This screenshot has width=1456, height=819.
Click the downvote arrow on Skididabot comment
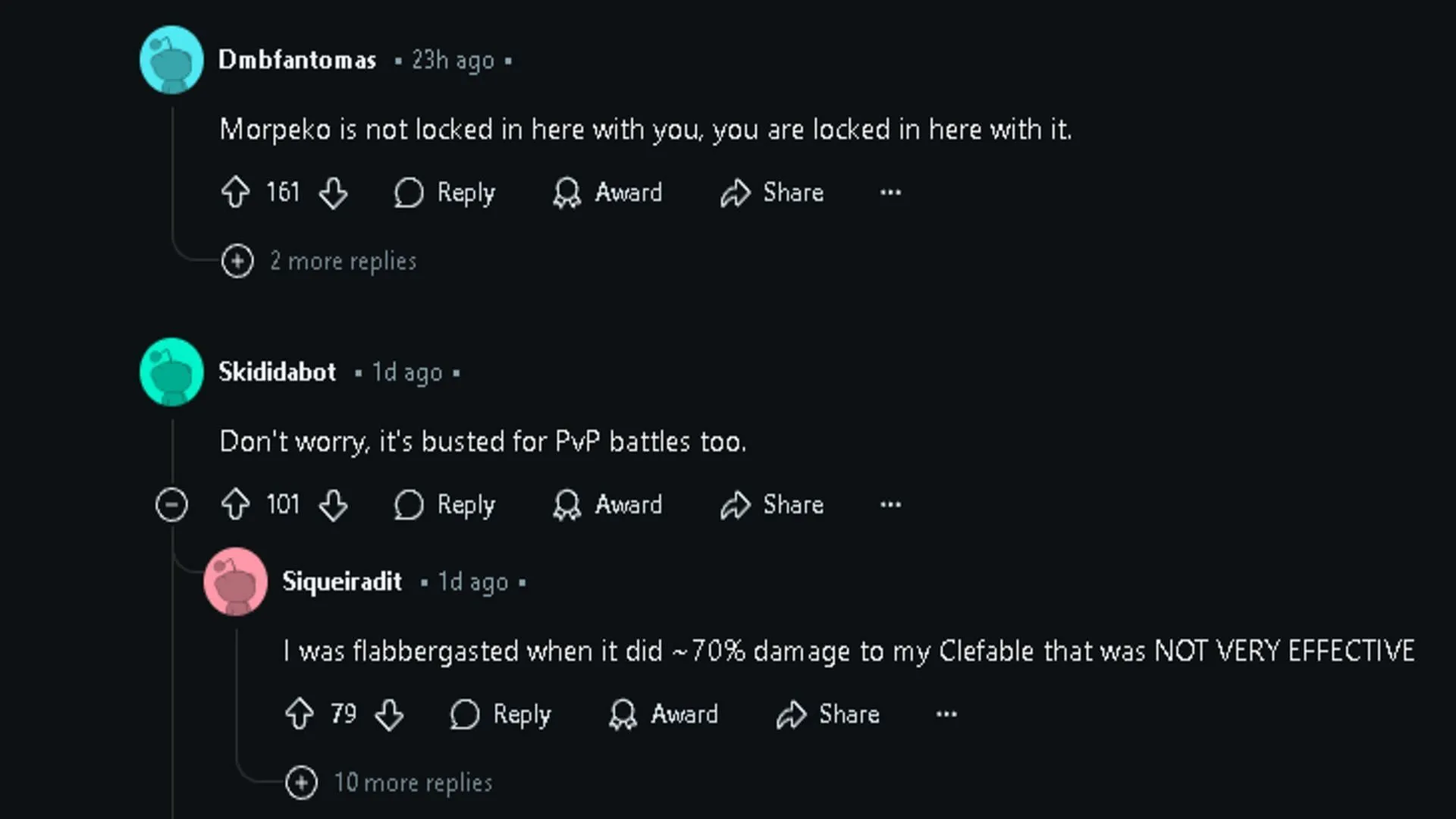pos(333,504)
